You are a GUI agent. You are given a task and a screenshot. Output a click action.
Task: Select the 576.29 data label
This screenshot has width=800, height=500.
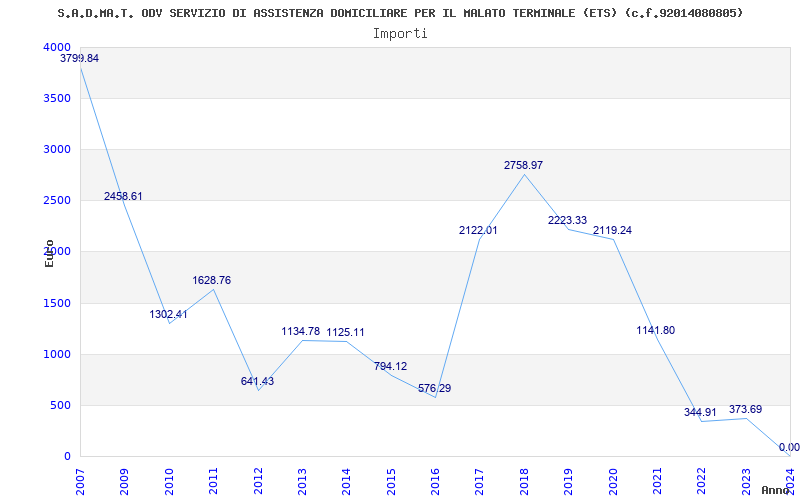(x=434, y=388)
